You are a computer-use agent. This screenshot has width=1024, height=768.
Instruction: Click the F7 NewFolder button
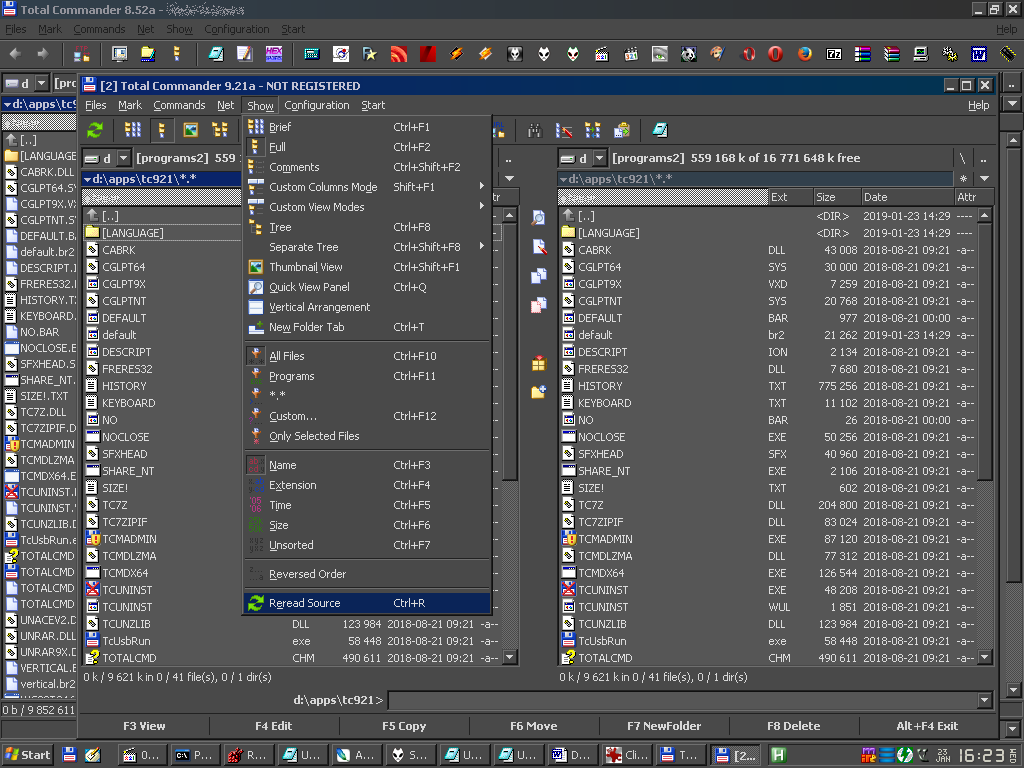tap(664, 726)
